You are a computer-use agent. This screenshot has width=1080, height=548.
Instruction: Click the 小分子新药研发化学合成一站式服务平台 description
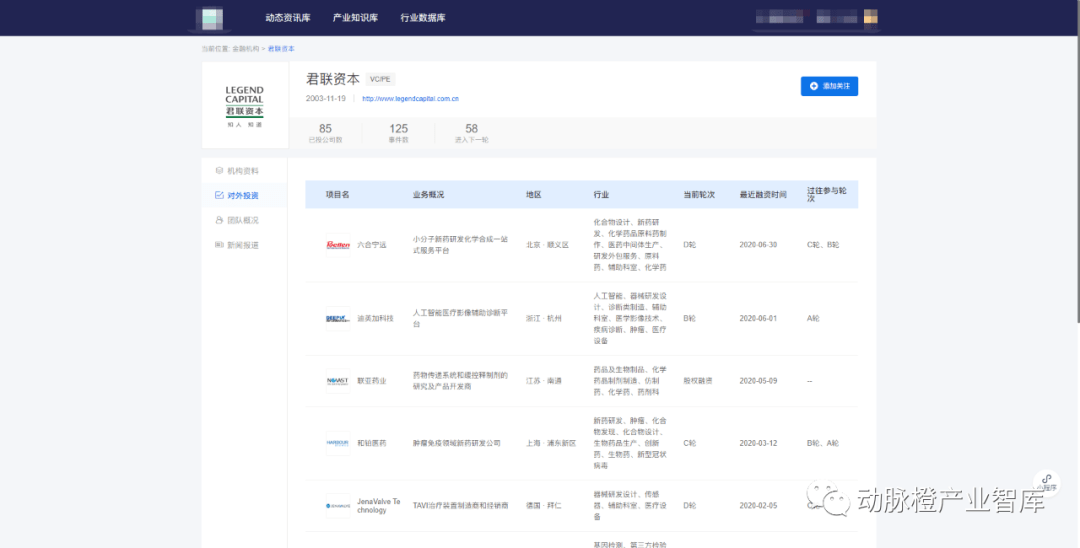click(460, 245)
